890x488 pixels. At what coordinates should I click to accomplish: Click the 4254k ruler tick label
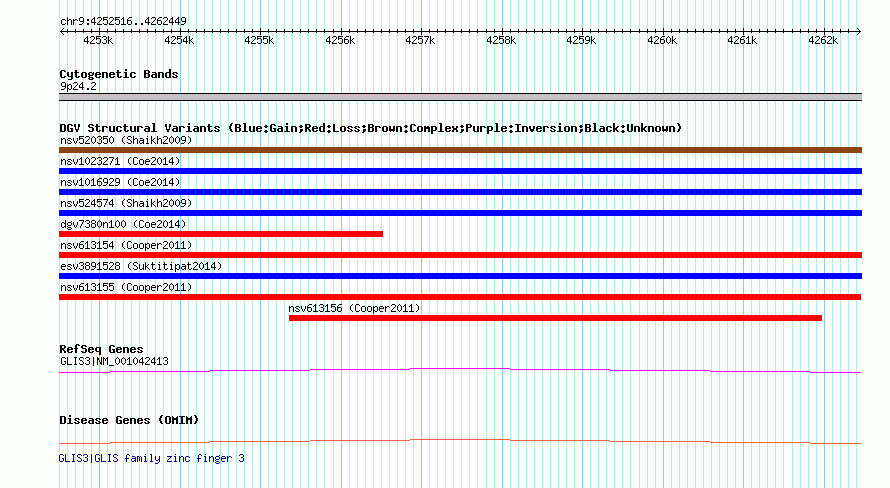coord(179,40)
